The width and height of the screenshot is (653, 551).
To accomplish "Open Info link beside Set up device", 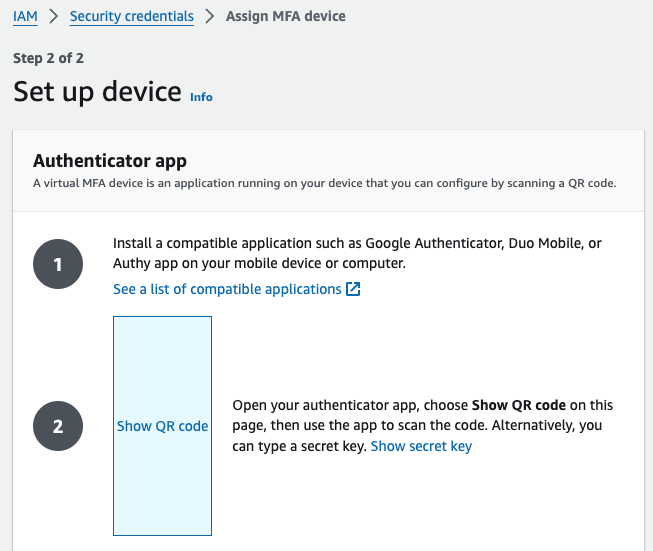I will click(x=201, y=97).
